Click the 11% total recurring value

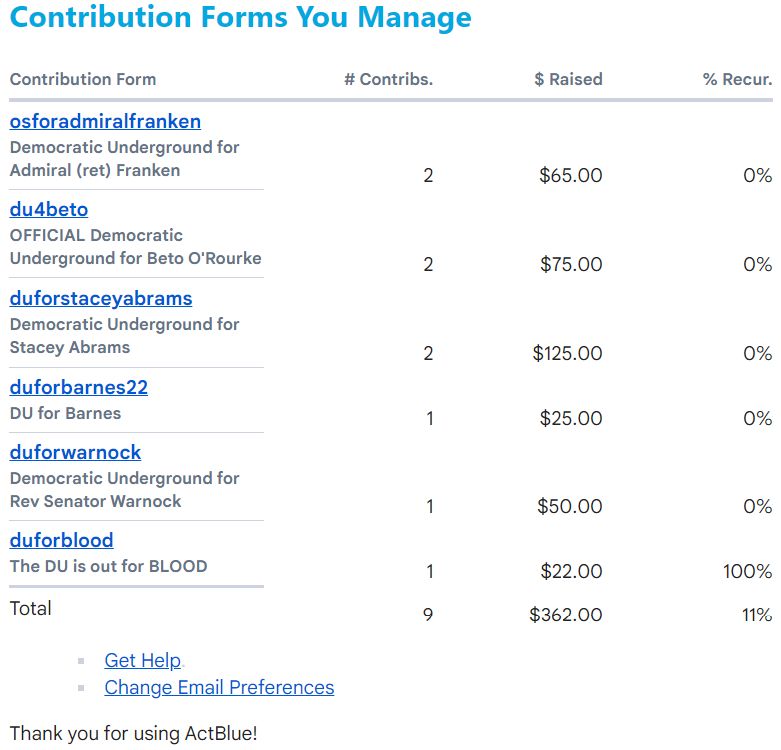tap(757, 615)
